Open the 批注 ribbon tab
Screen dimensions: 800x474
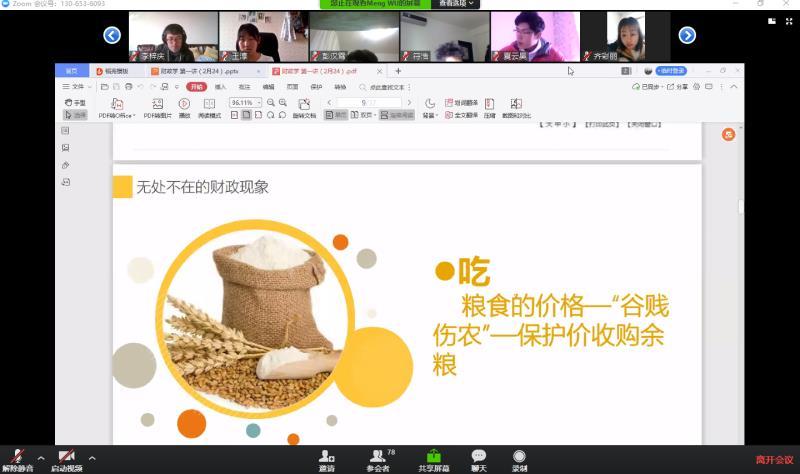click(244, 87)
